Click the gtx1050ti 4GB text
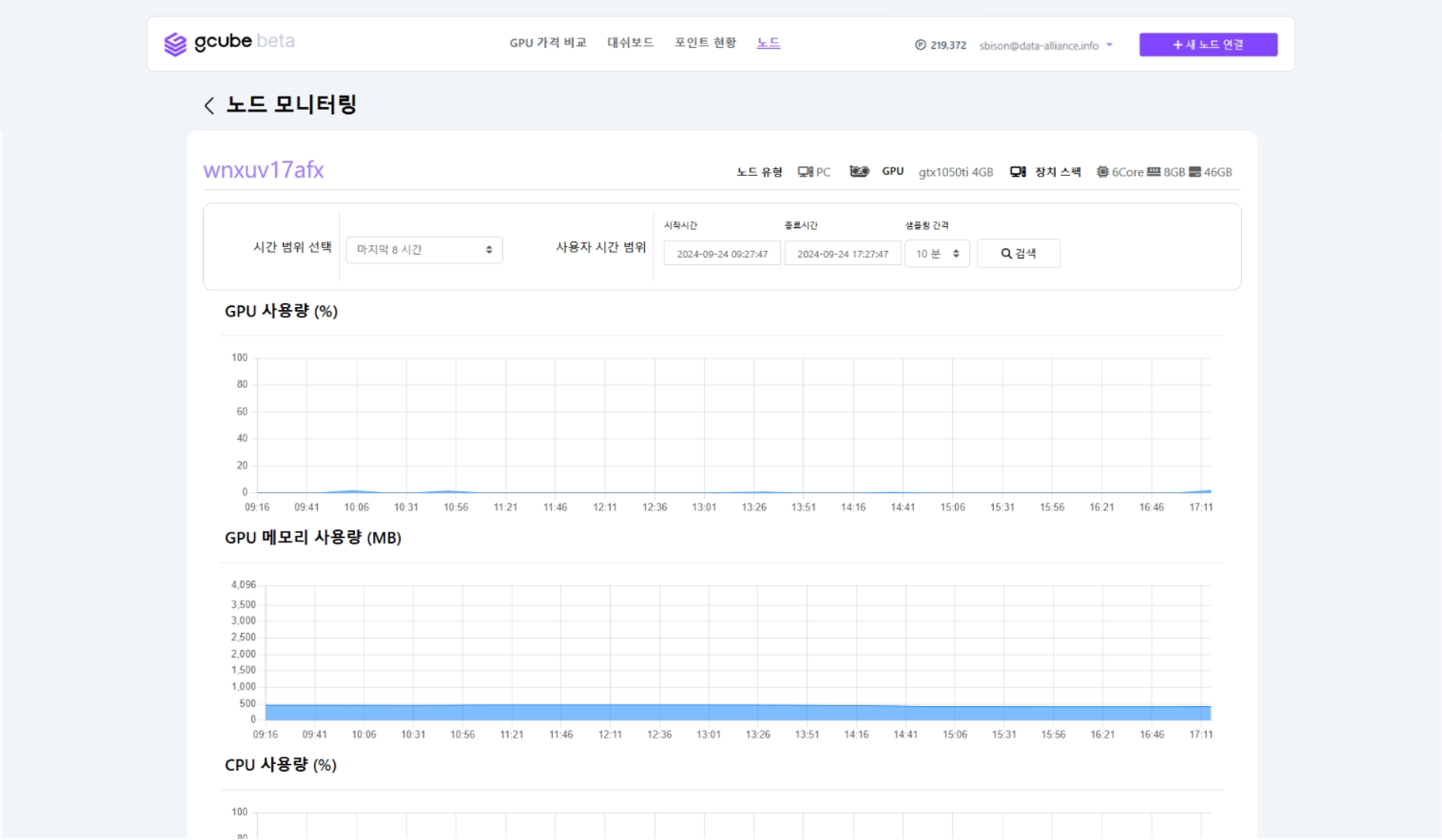This screenshot has height=840, width=1442. pos(955,172)
